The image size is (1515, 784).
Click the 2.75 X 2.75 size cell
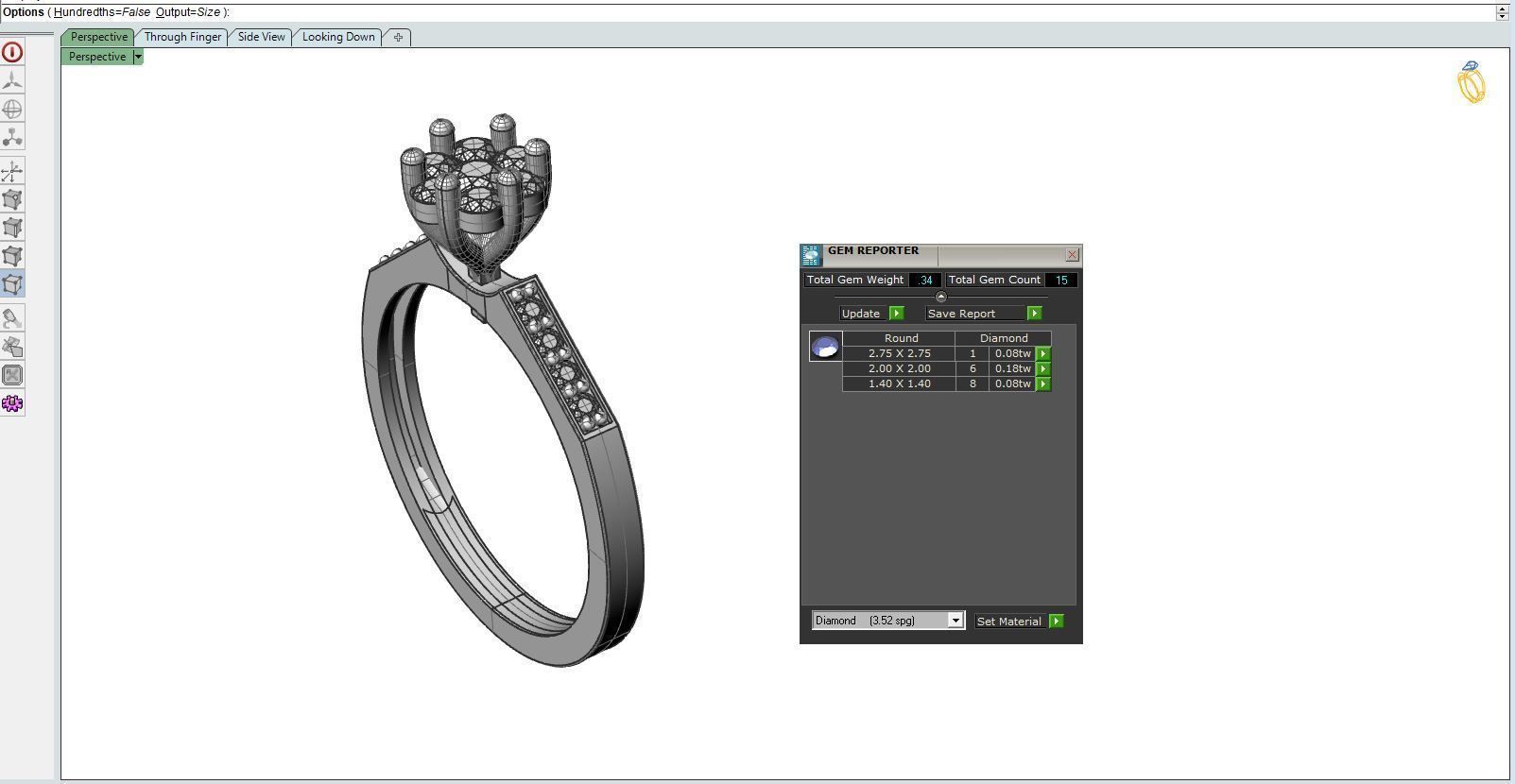tap(899, 353)
